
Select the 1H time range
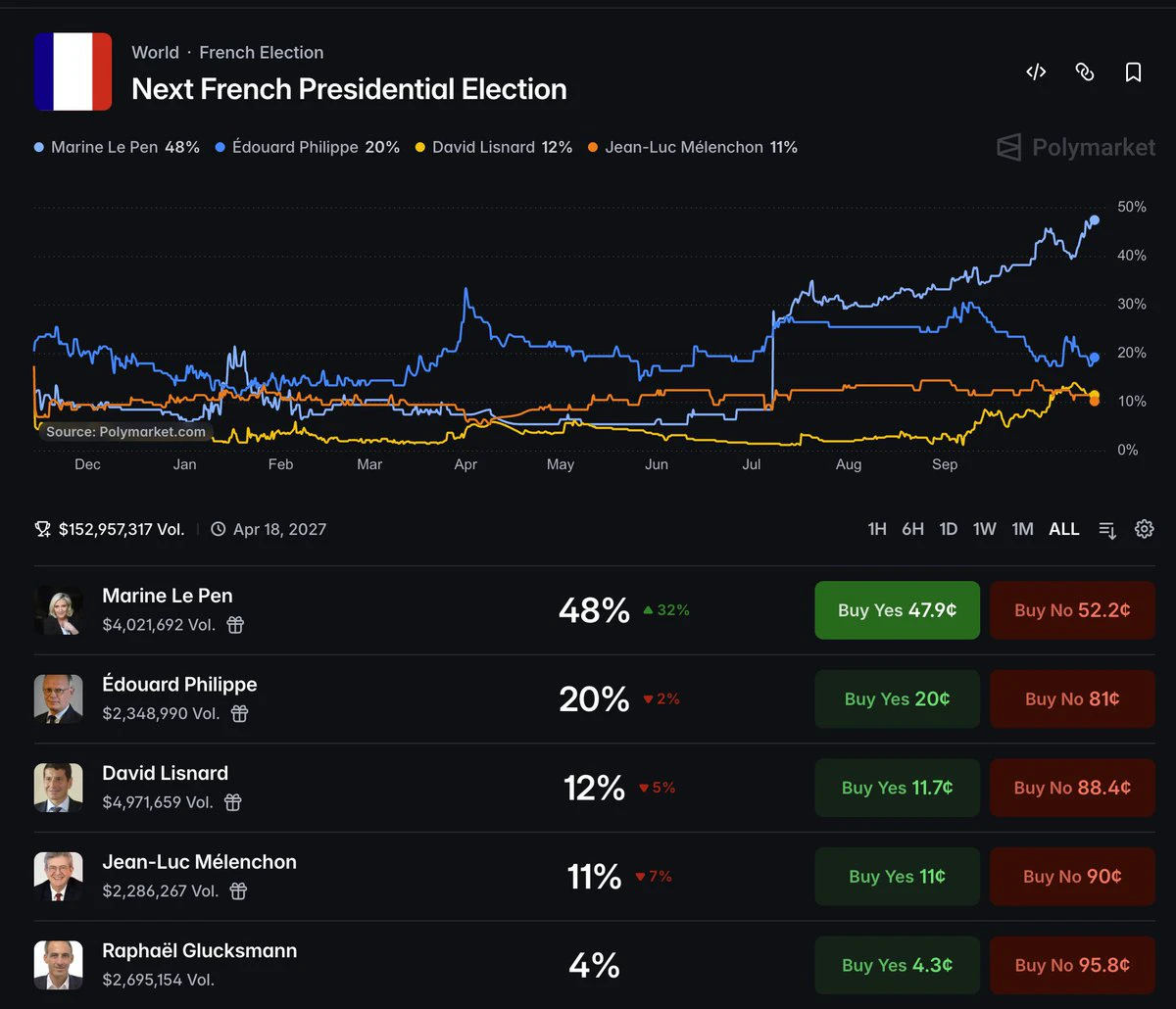tap(877, 529)
